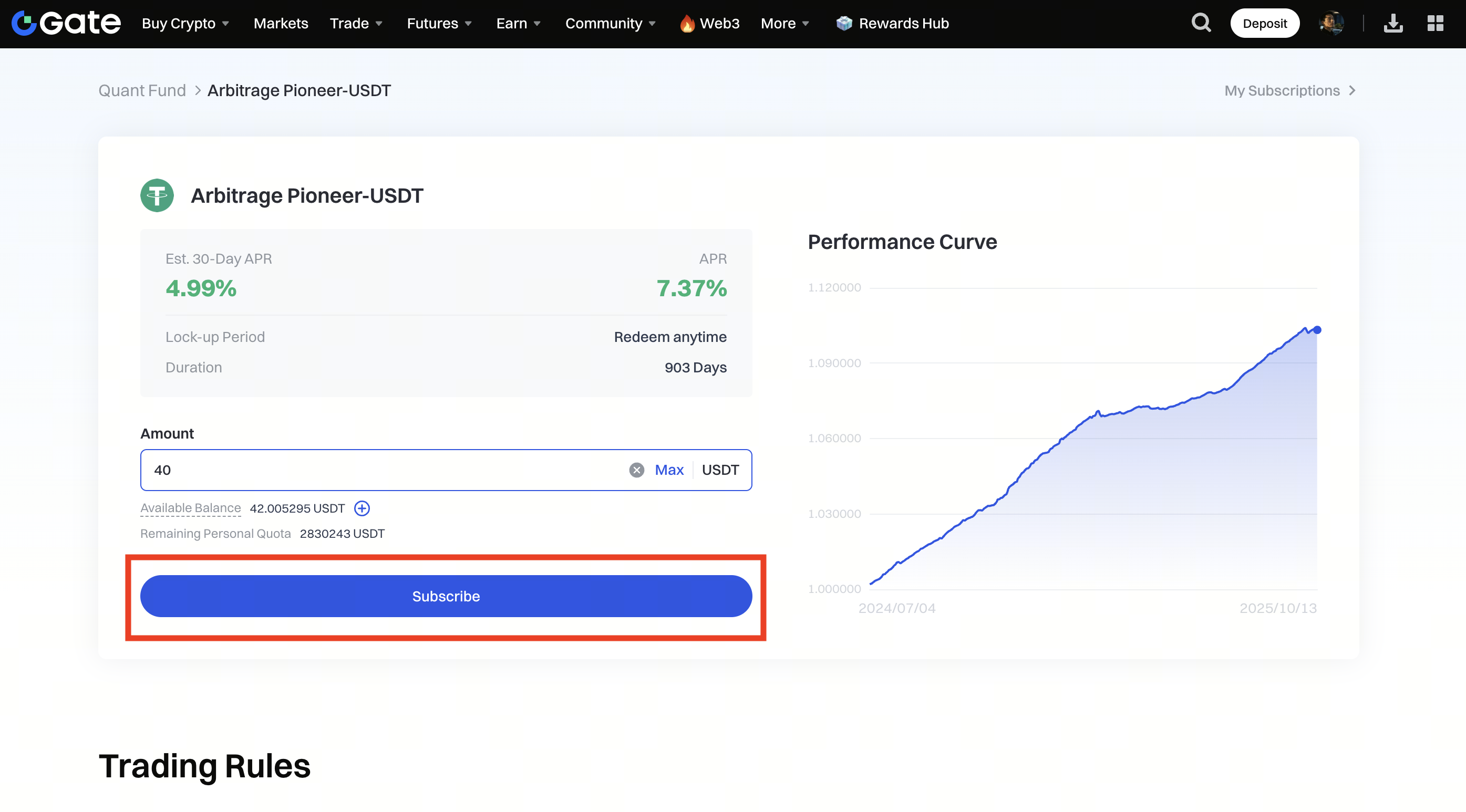Viewport: 1466px width, 812px height.
Task: Click the Subscribe button
Action: pos(446,596)
